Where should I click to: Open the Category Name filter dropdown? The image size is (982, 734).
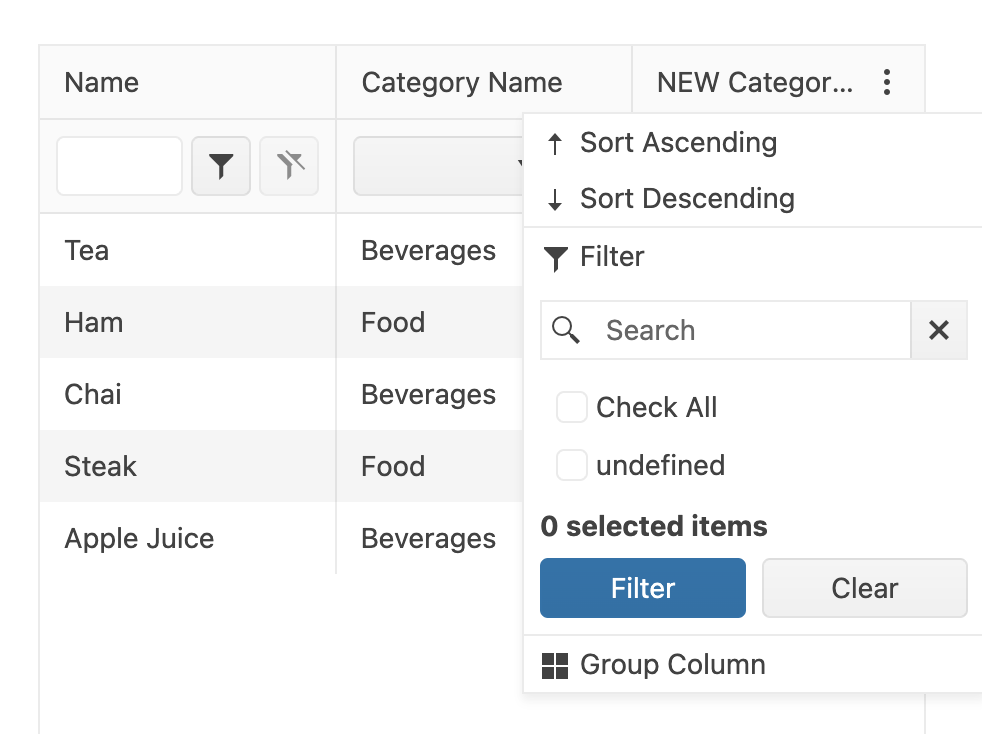[x=440, y=166]
